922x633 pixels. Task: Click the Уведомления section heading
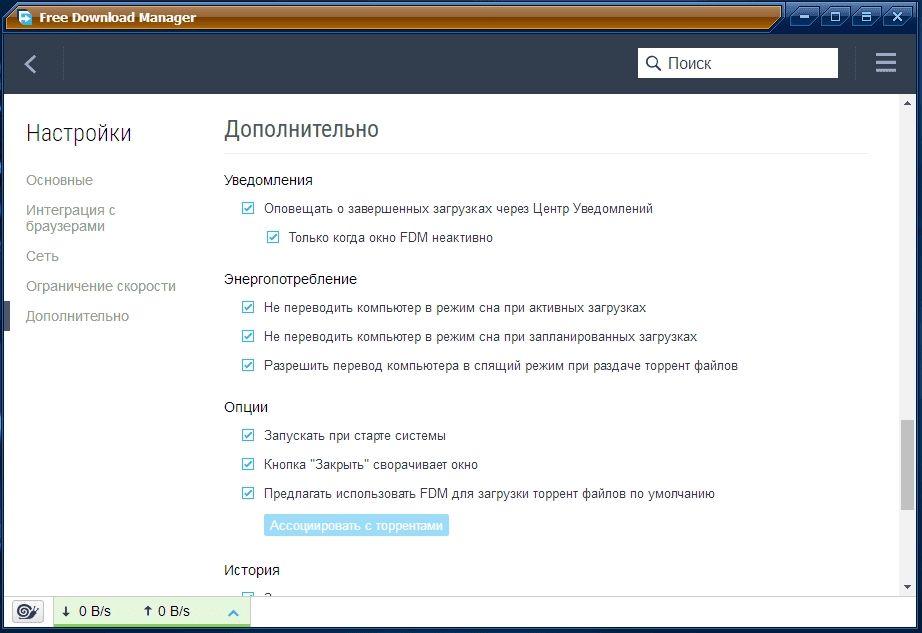pos(268,180)
